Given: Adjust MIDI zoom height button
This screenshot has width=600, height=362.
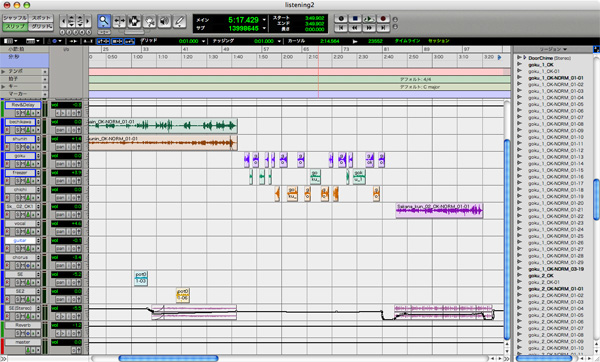Looking at the screenshot, I should point(80,21).
